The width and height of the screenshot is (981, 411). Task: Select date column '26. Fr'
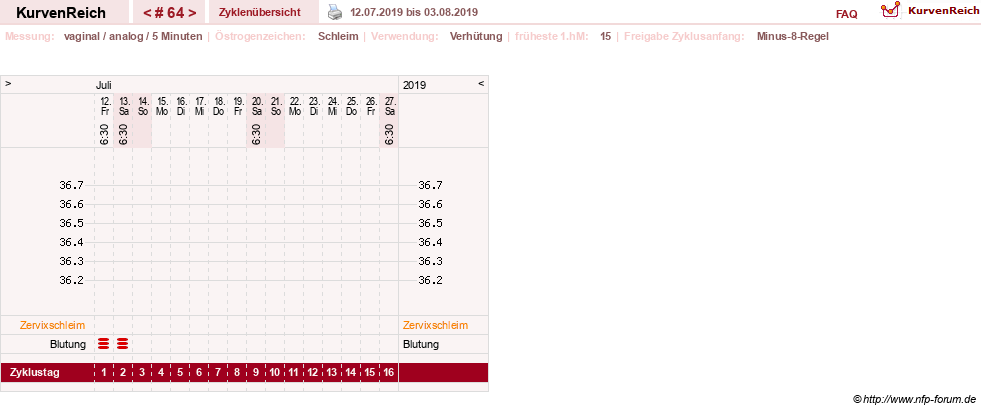[x=370, y=106]
